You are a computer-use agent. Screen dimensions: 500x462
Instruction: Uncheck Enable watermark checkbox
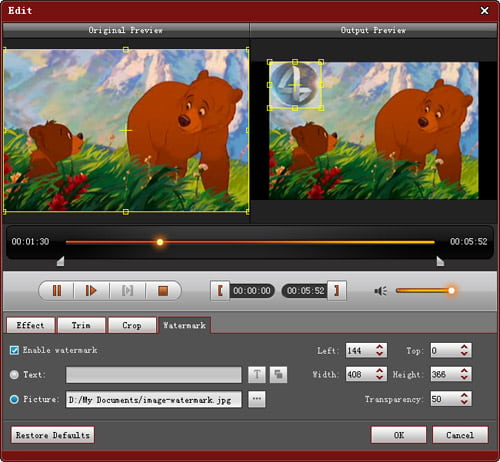click(x=14, y=350)
